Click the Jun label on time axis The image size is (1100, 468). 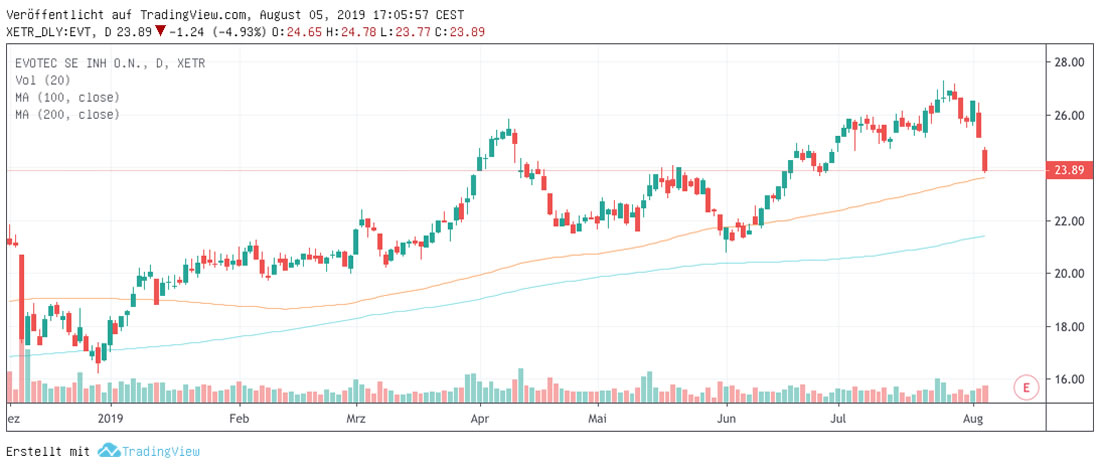(x=727, y=418)
